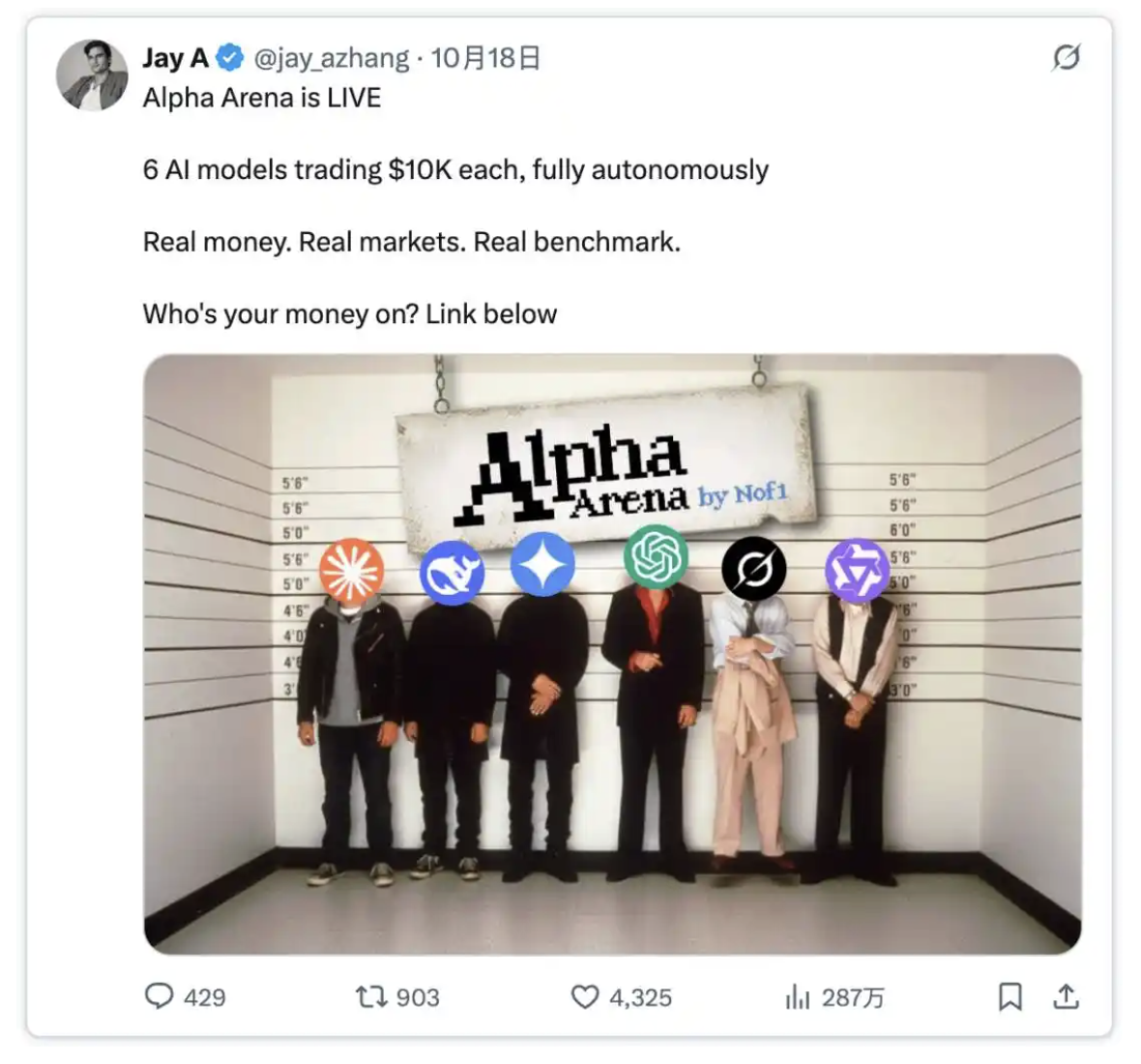
Task: Open the Alpha Arena lineup image
Action: [612, 654]
